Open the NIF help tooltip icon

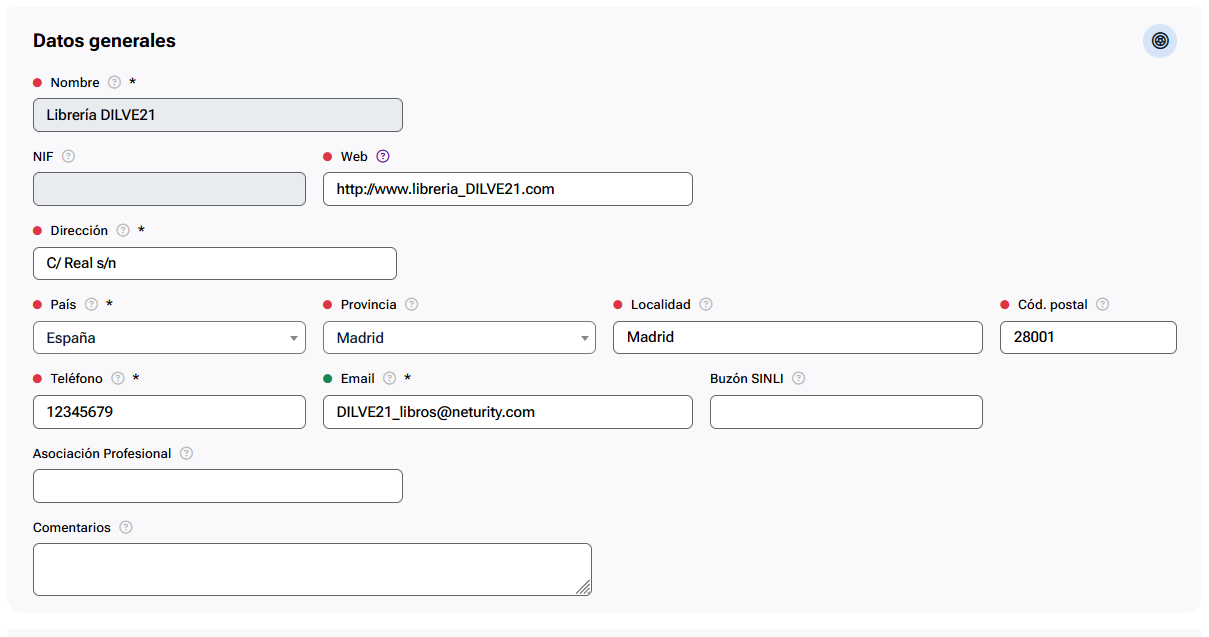coord(68,157)
